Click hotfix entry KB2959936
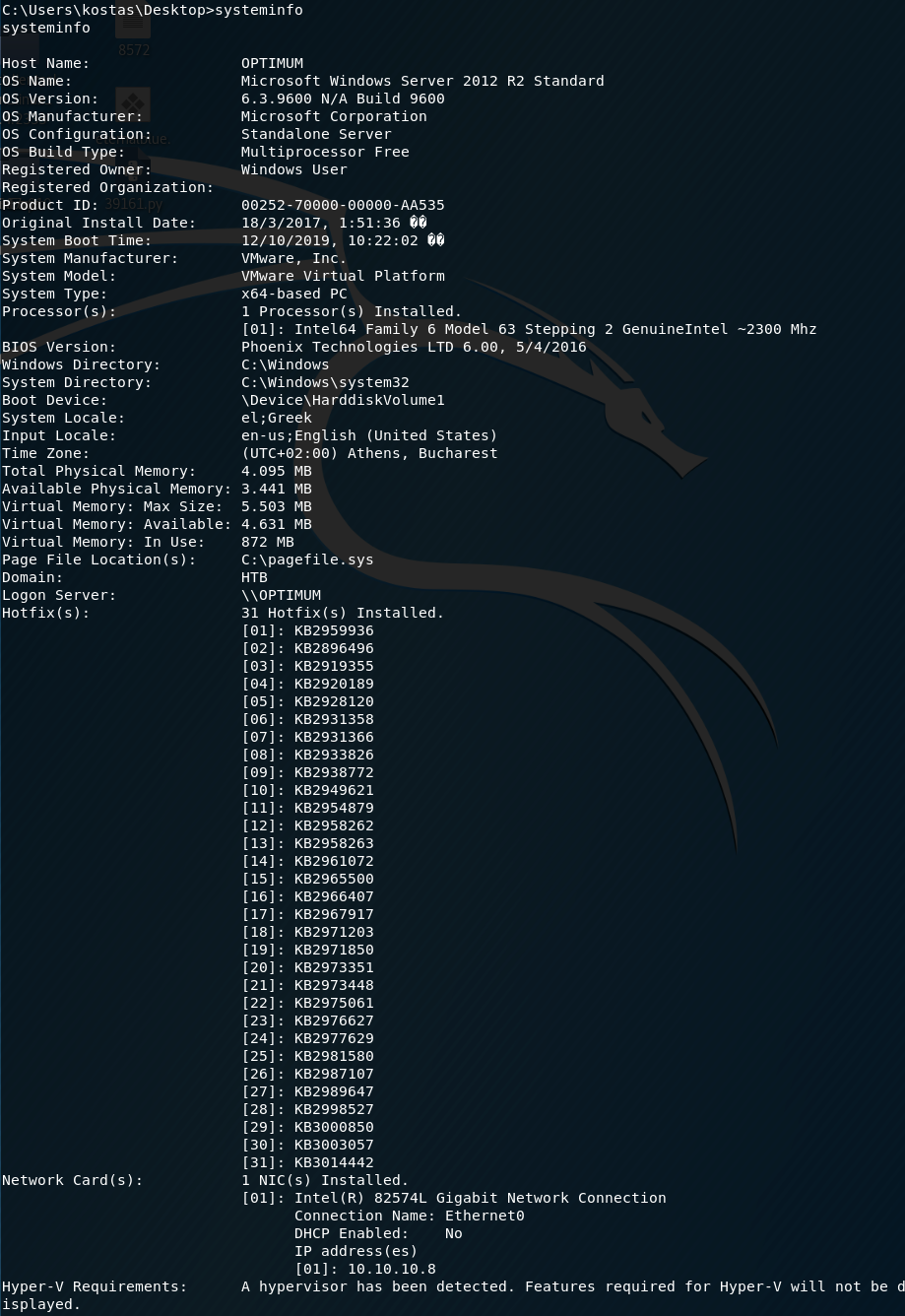Screen dimensions: 905x1316 click(333, 630)
